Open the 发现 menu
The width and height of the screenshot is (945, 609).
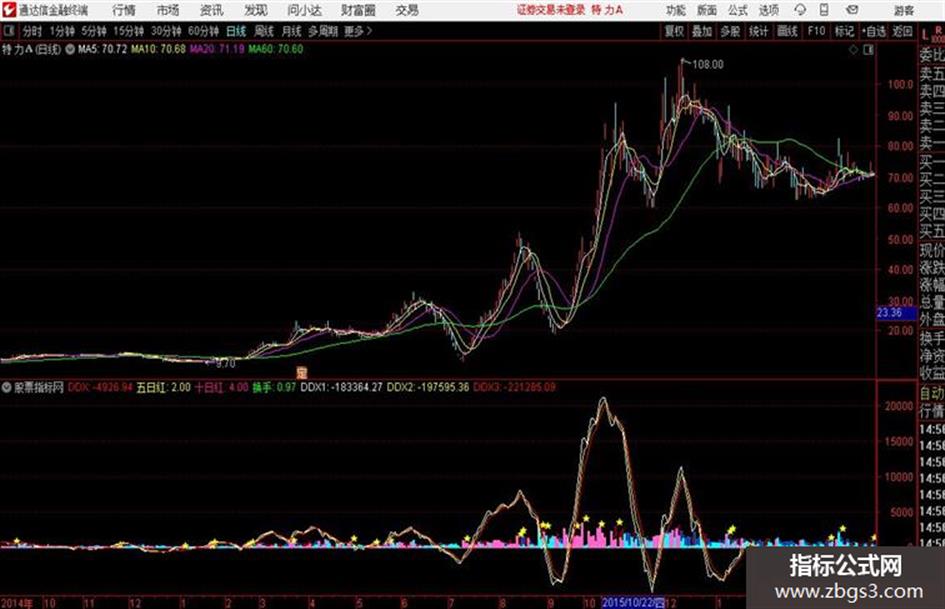point(256,10)
